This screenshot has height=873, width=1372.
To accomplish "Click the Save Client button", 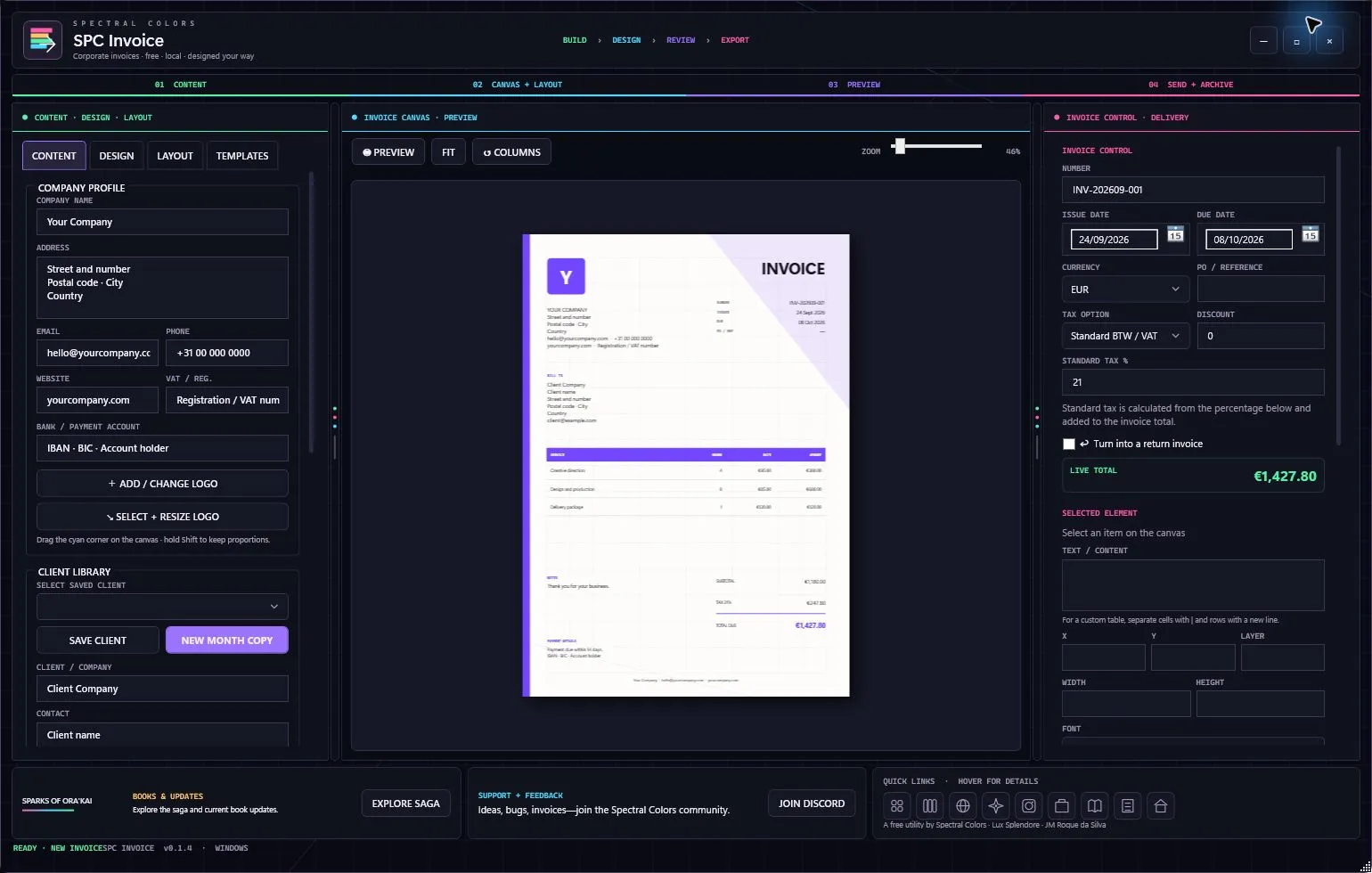I will (x=98, y=640).
